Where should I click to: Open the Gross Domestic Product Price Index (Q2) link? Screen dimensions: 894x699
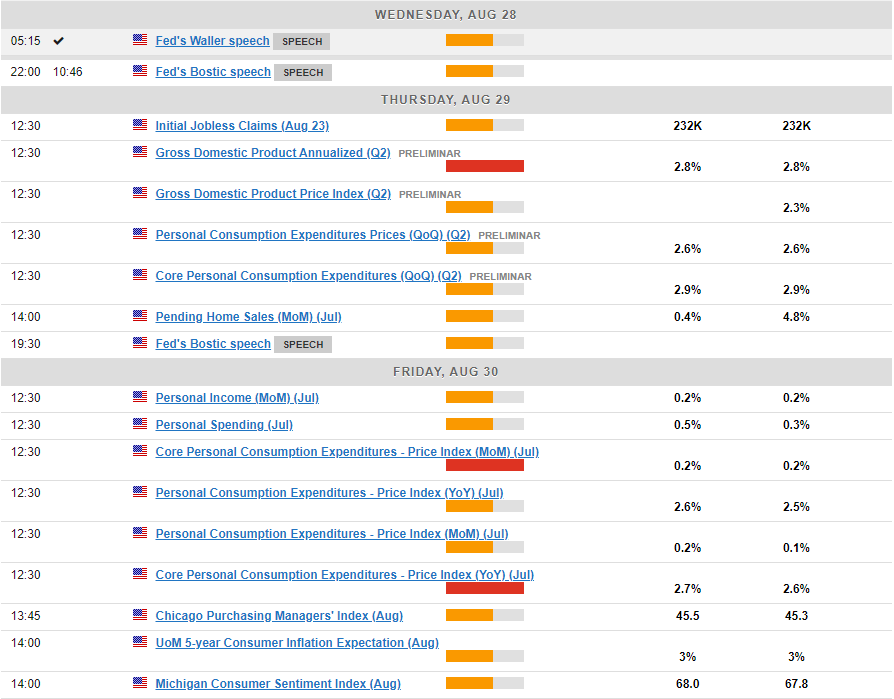coord(273,194)
